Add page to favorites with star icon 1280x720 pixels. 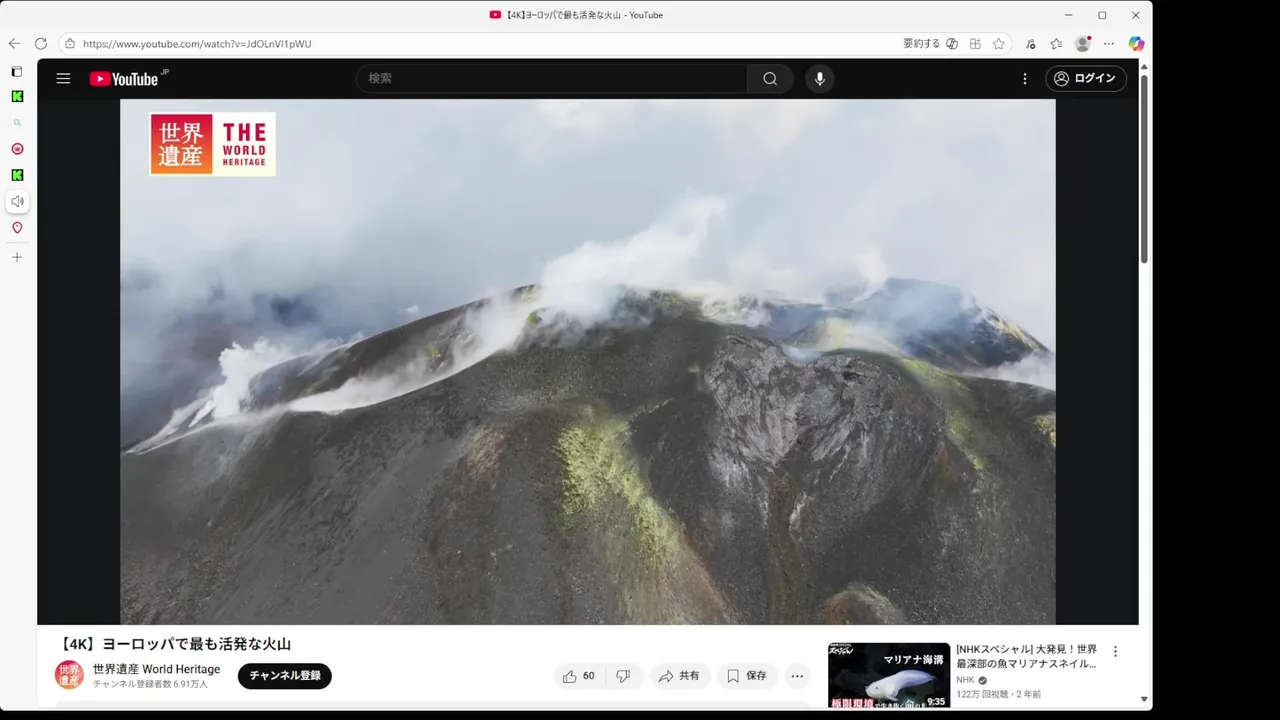tap(999, 44)
